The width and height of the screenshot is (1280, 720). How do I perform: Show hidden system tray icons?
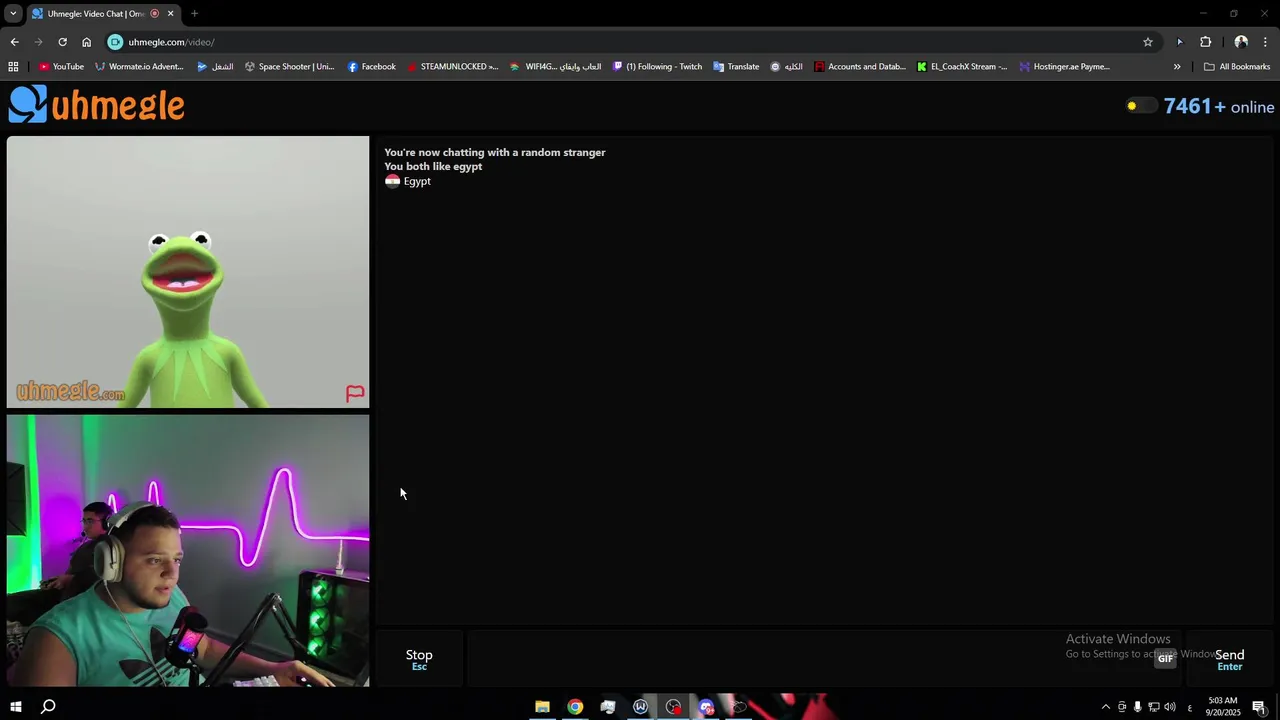pos(1105,707)
